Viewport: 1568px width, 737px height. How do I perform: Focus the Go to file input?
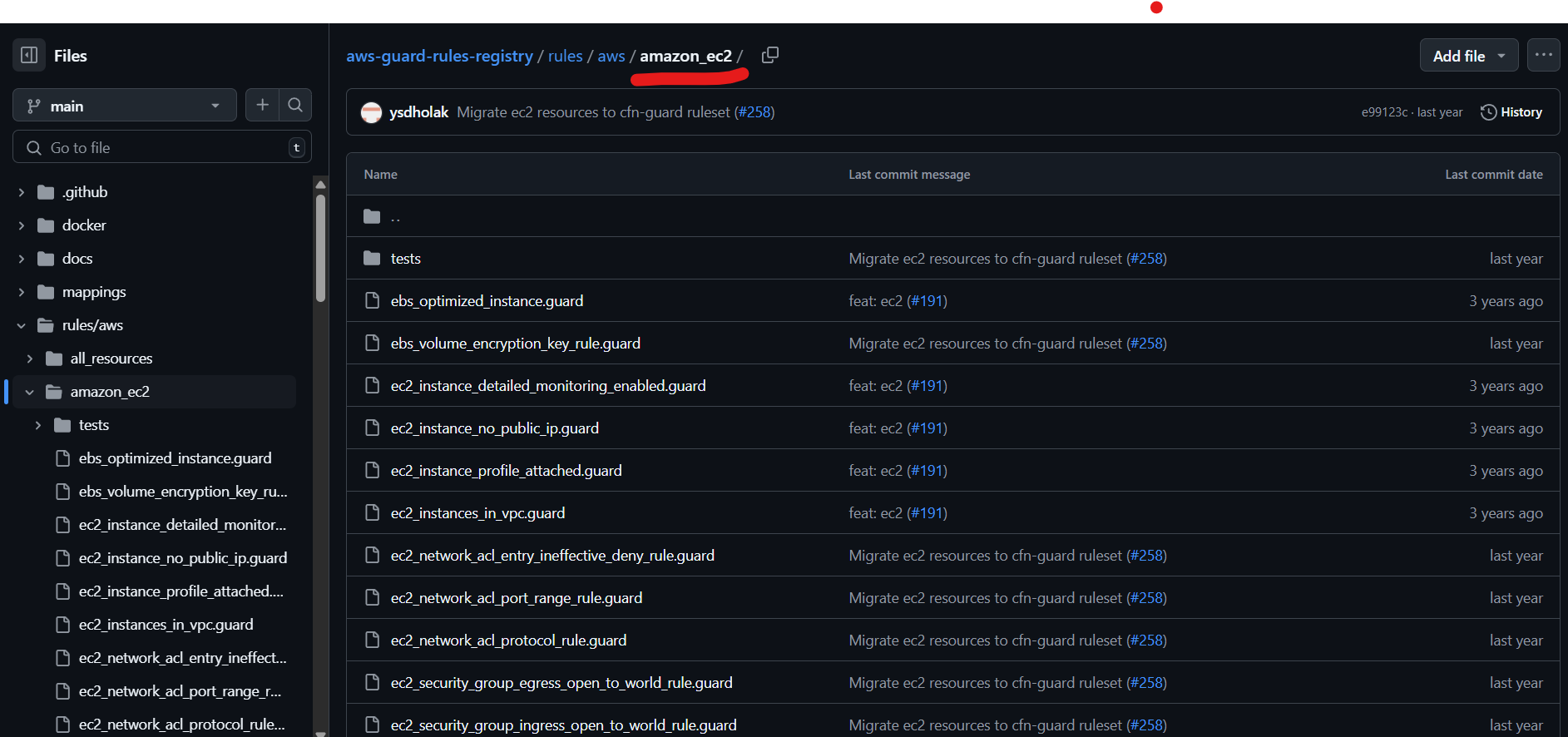coord(162,147)
